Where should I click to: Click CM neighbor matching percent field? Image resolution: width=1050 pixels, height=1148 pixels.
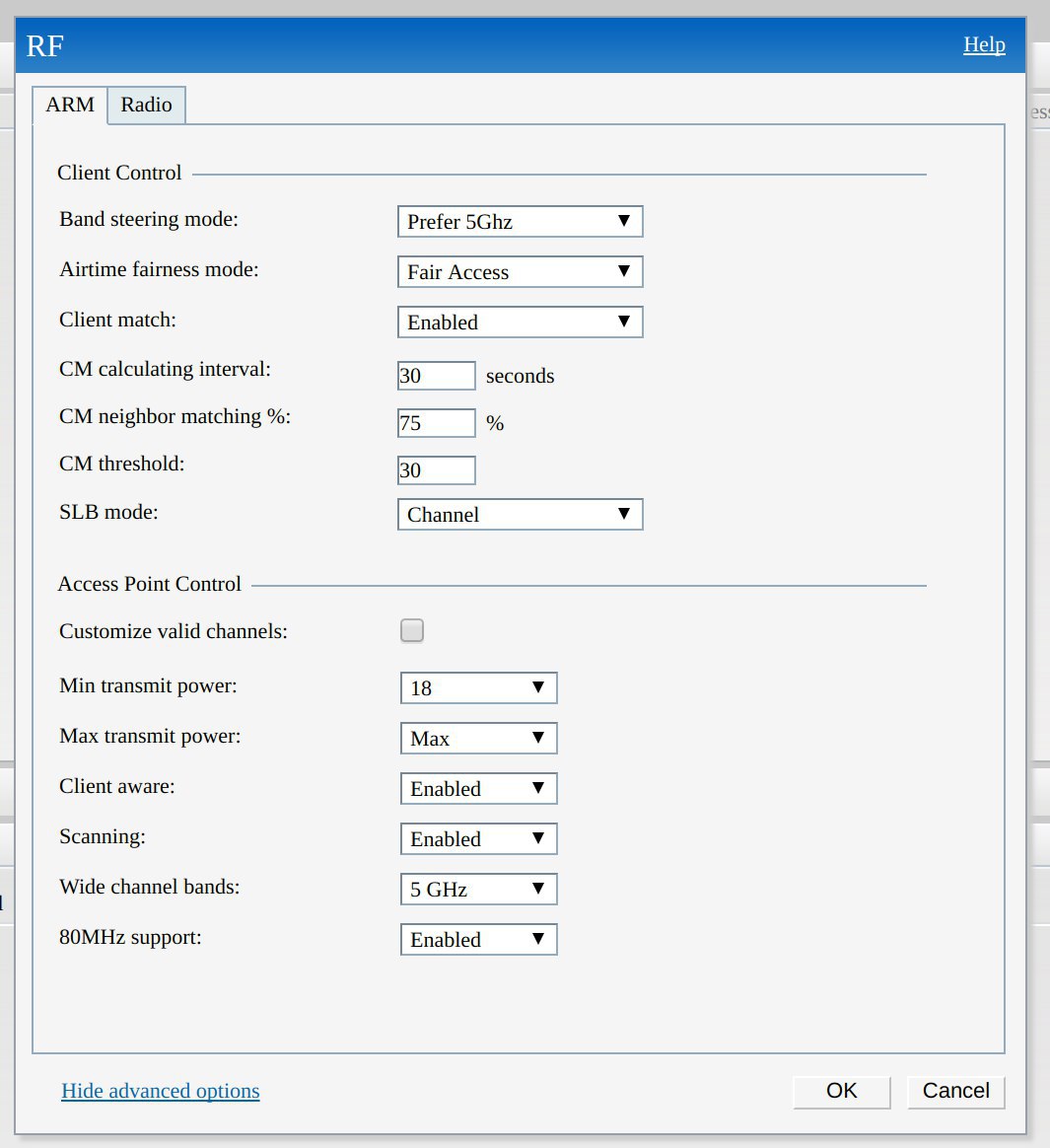point(436,423)
